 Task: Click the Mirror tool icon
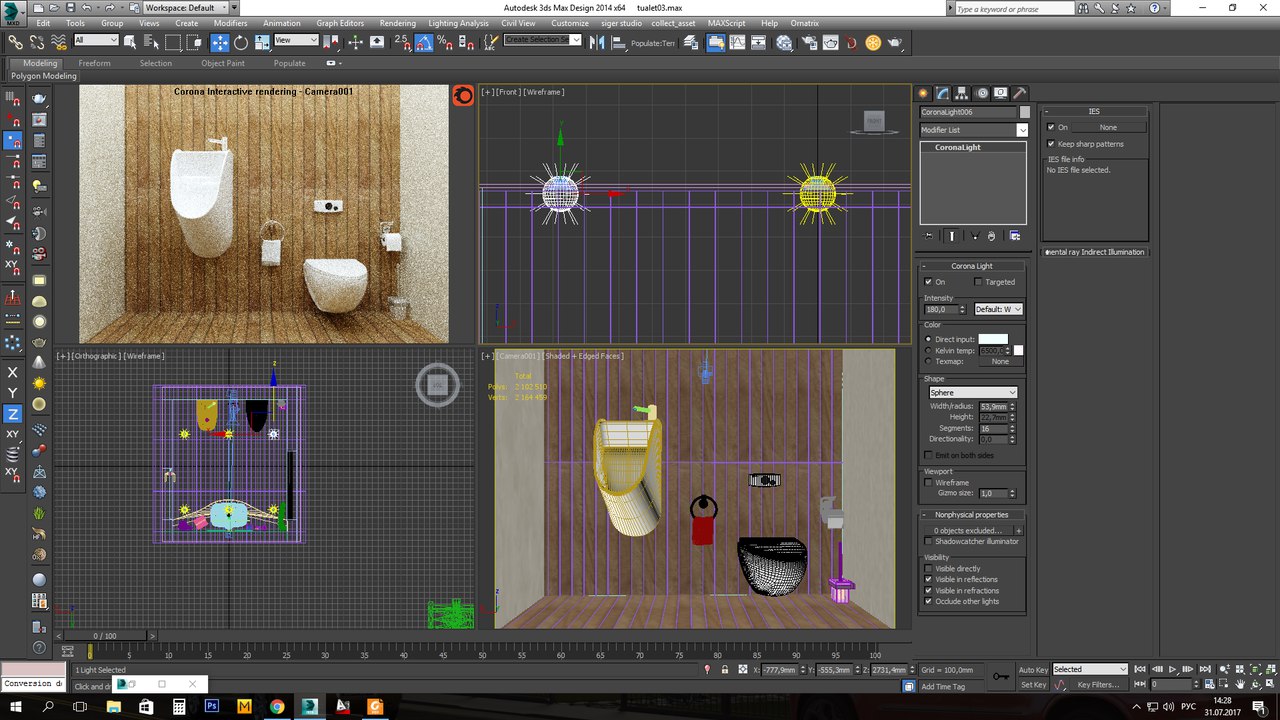tap(596, 42)
